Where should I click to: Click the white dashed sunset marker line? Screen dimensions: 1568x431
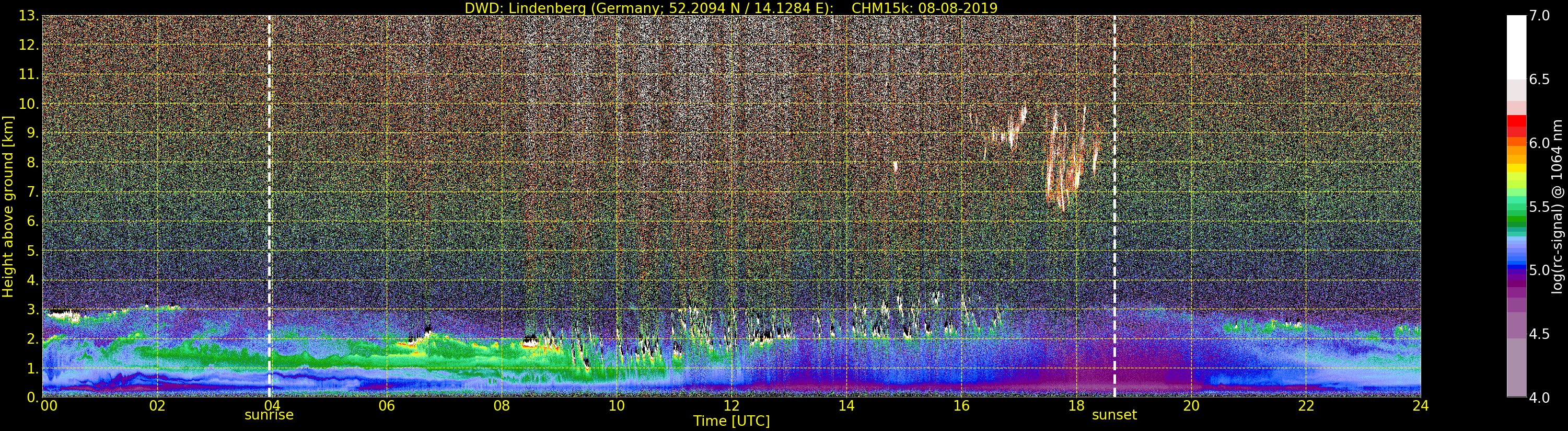coord(1114,206)
